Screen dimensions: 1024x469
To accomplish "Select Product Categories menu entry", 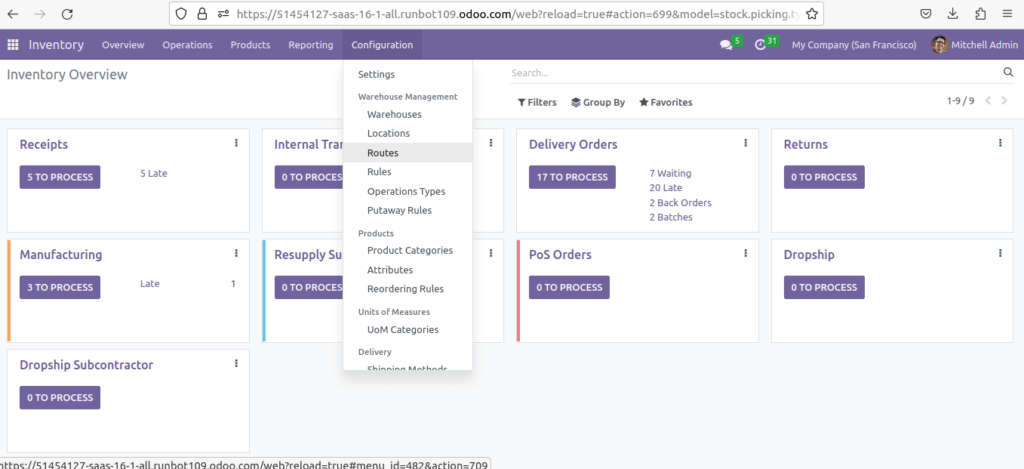I will (x=408, y=250).
